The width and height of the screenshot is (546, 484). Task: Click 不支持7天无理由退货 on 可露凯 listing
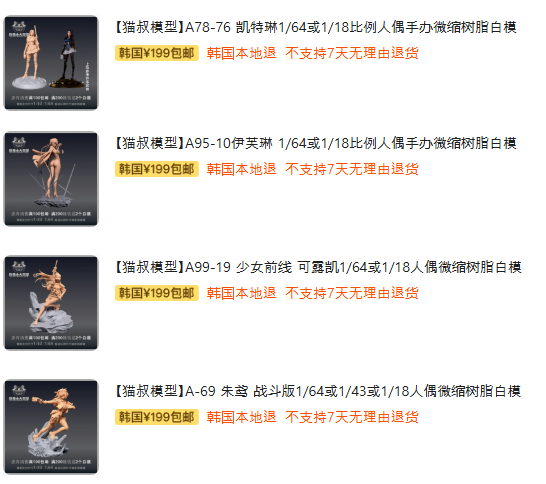coord(352,293)
